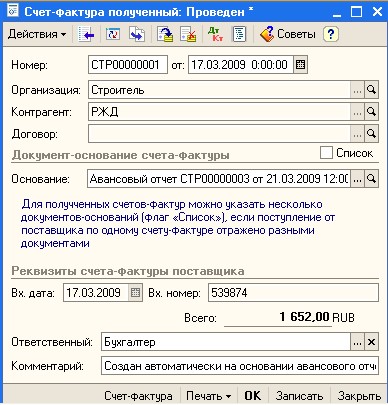Image resolution: width=388 pixels, height=405 pixels.
Task: Click the document icon in the title bar
Action: 12,11
